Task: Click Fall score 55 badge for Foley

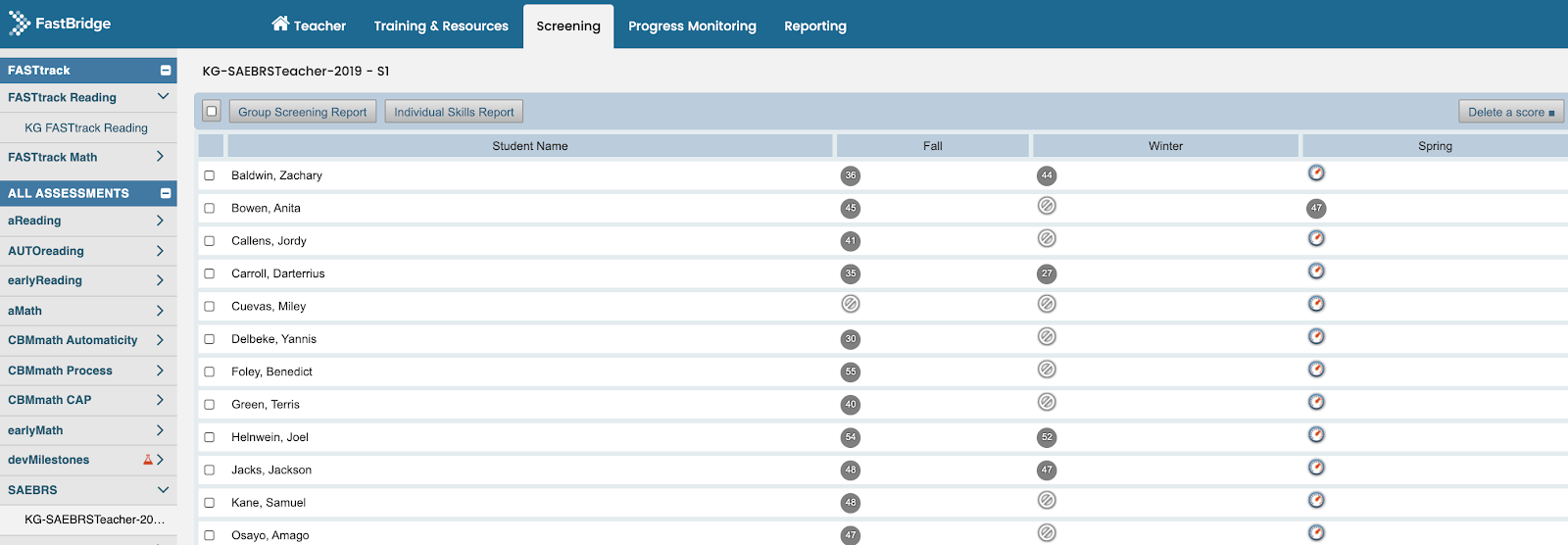Action: pos(851,372)
